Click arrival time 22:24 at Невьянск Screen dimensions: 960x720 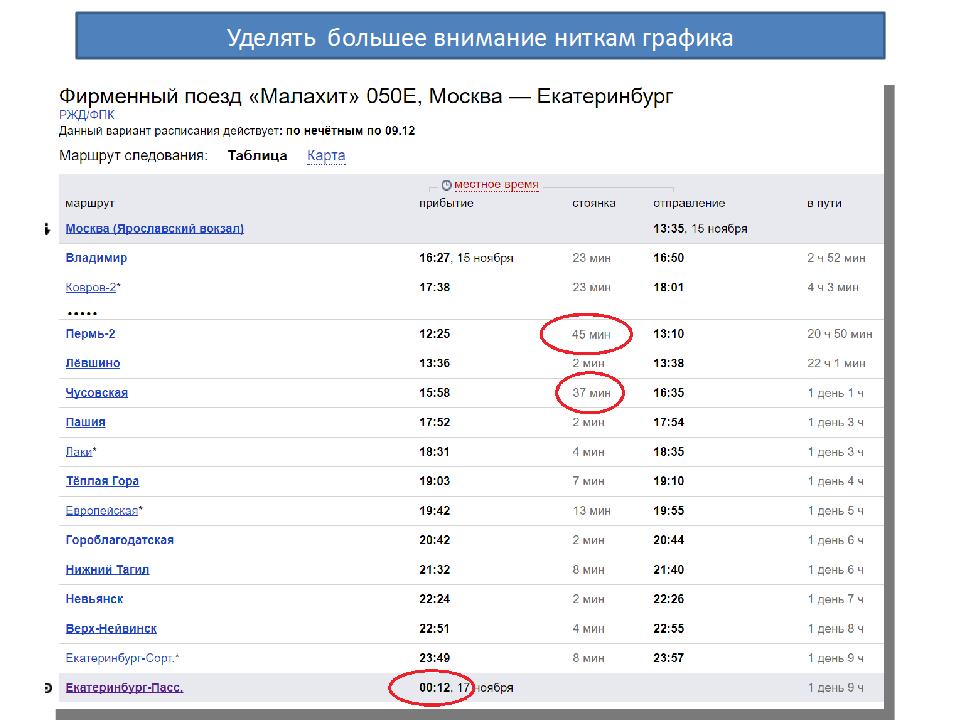(435, 599)
